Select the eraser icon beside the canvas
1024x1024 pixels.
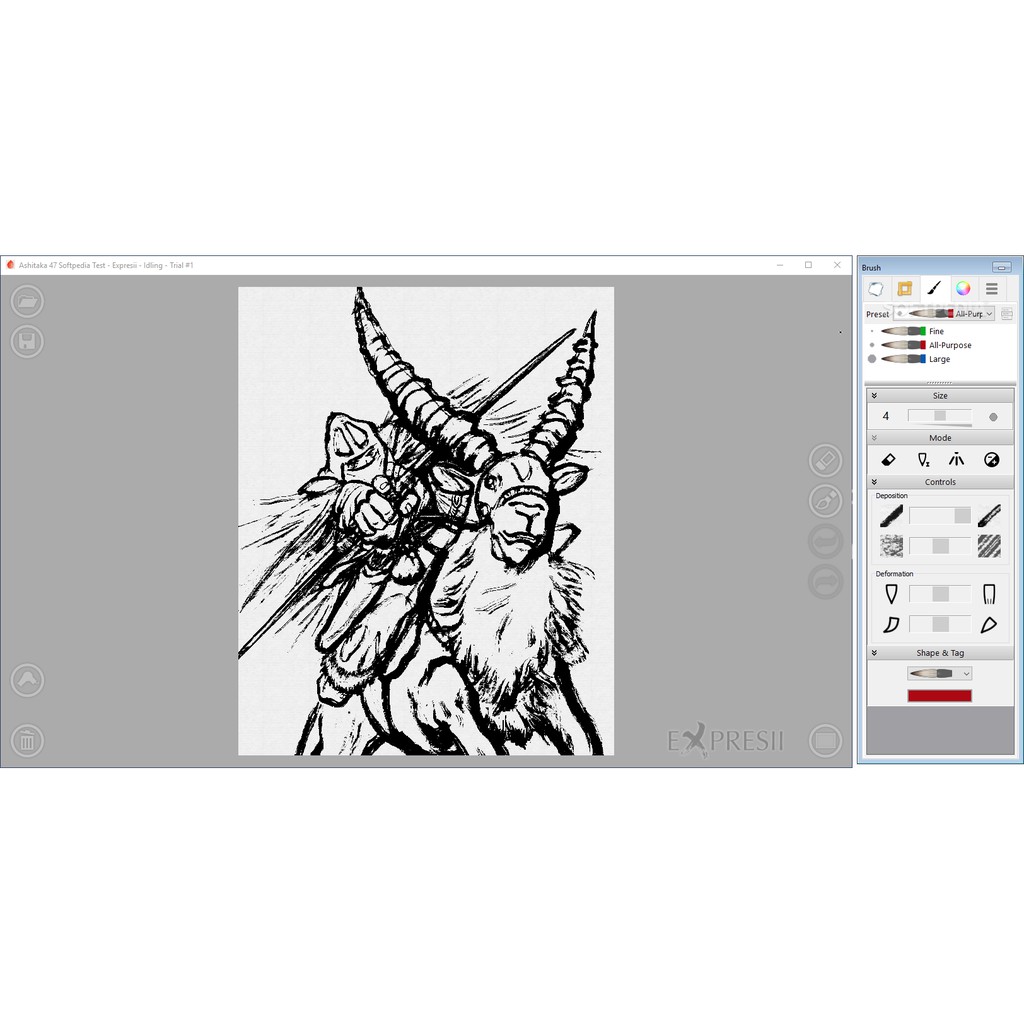click(x=825, y=461)
